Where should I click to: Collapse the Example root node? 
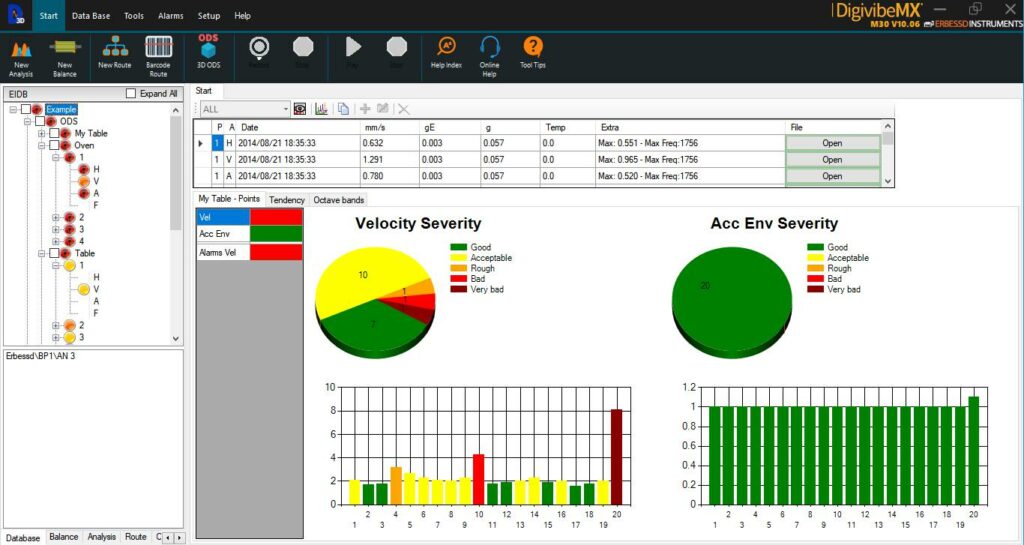click(x=13, y=110)
